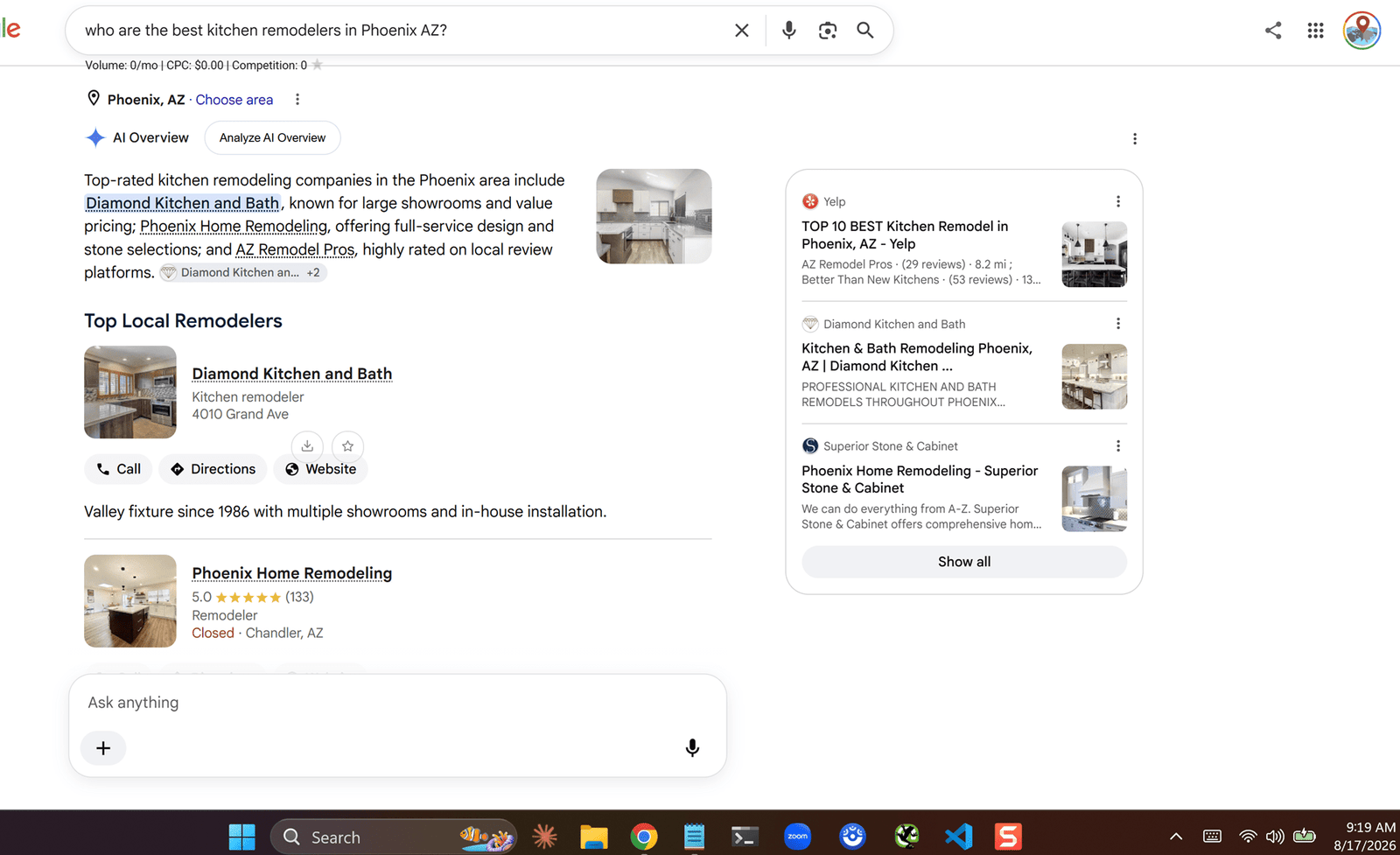Call Diamond Kitchen and Bath
The width and height of the screenshot is (1400, 855).
(118, 469)
